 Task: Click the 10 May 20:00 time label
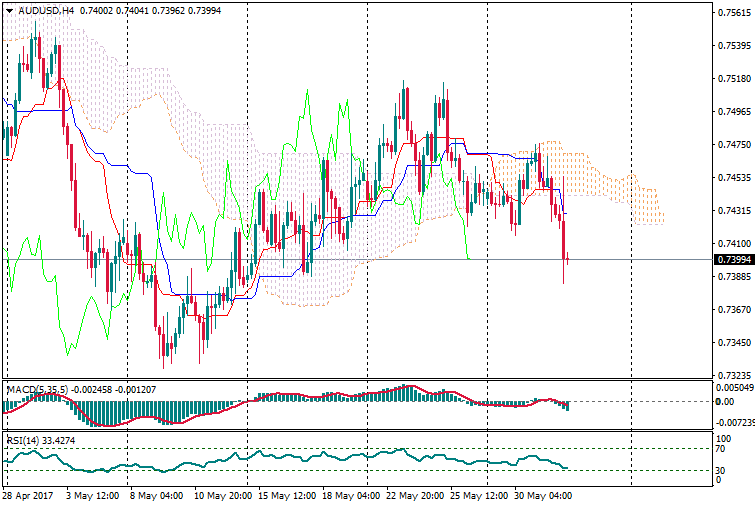tap(221, 495)
